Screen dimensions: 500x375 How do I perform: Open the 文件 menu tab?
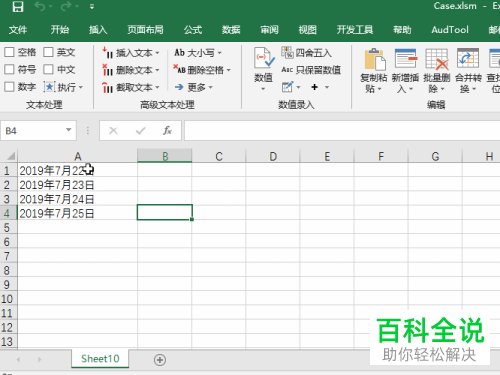(x=18, y=30)
